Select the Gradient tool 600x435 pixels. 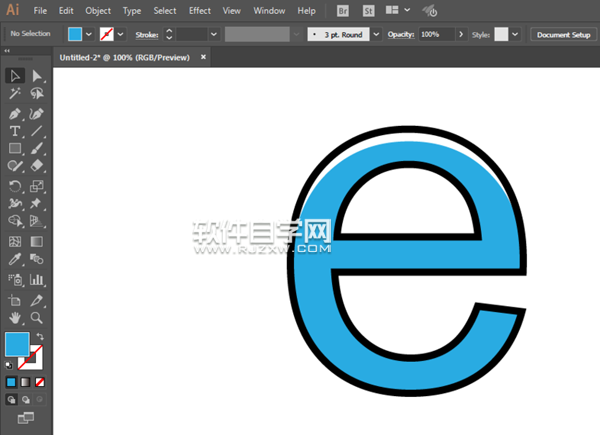point(37,241)
